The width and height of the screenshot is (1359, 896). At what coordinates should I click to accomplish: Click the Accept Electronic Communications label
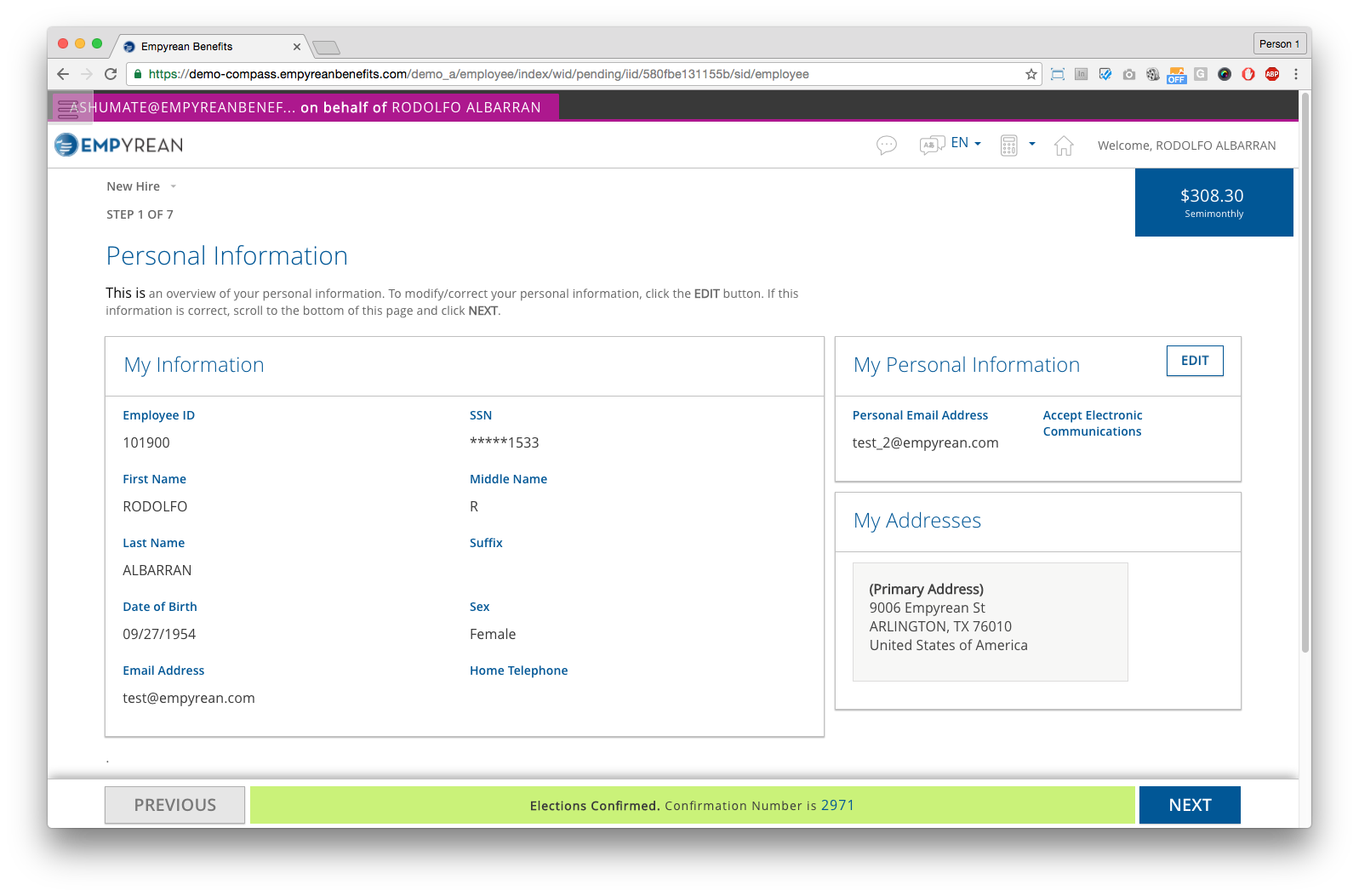click(1093, 423)
